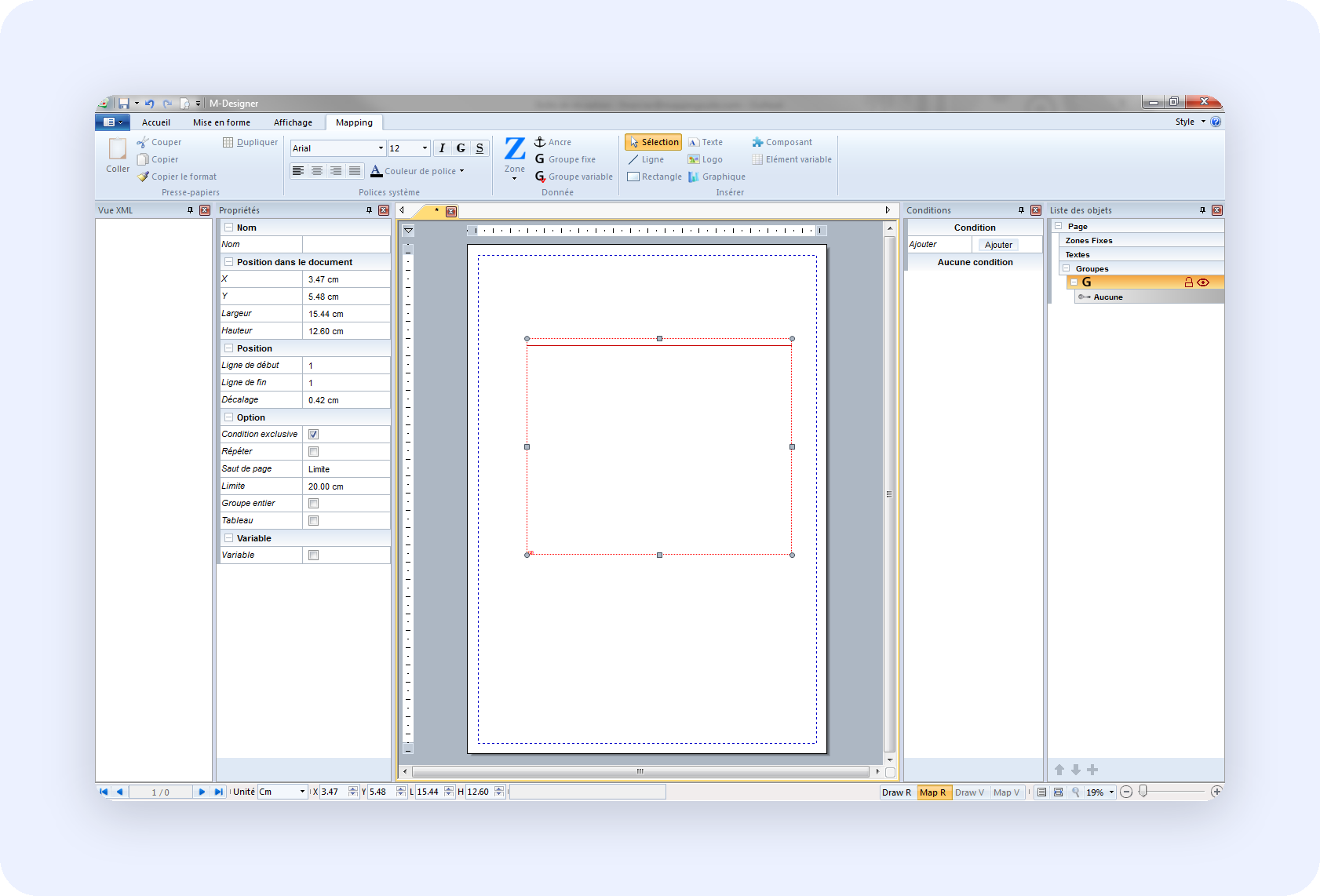Apply bold with the G button

pyautogui.click(x=461, y=148)
